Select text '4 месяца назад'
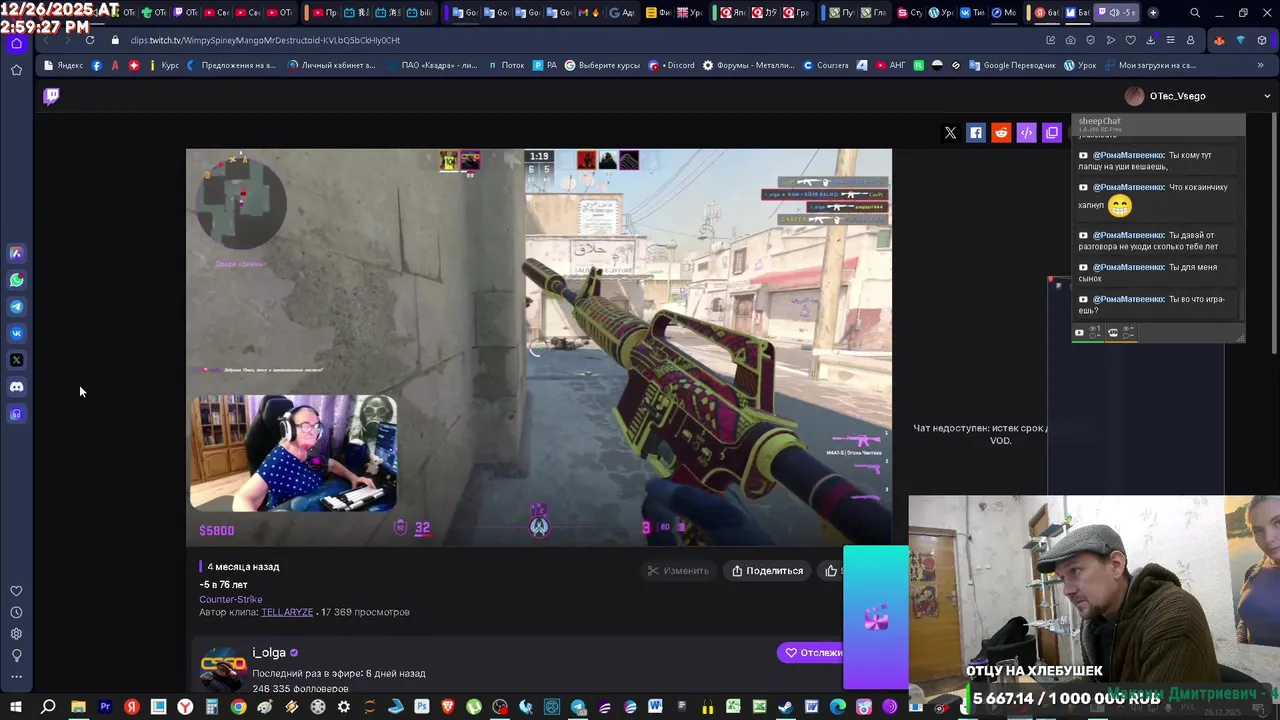The width and height of the screenshot is (1280, 720). [243, 567]
